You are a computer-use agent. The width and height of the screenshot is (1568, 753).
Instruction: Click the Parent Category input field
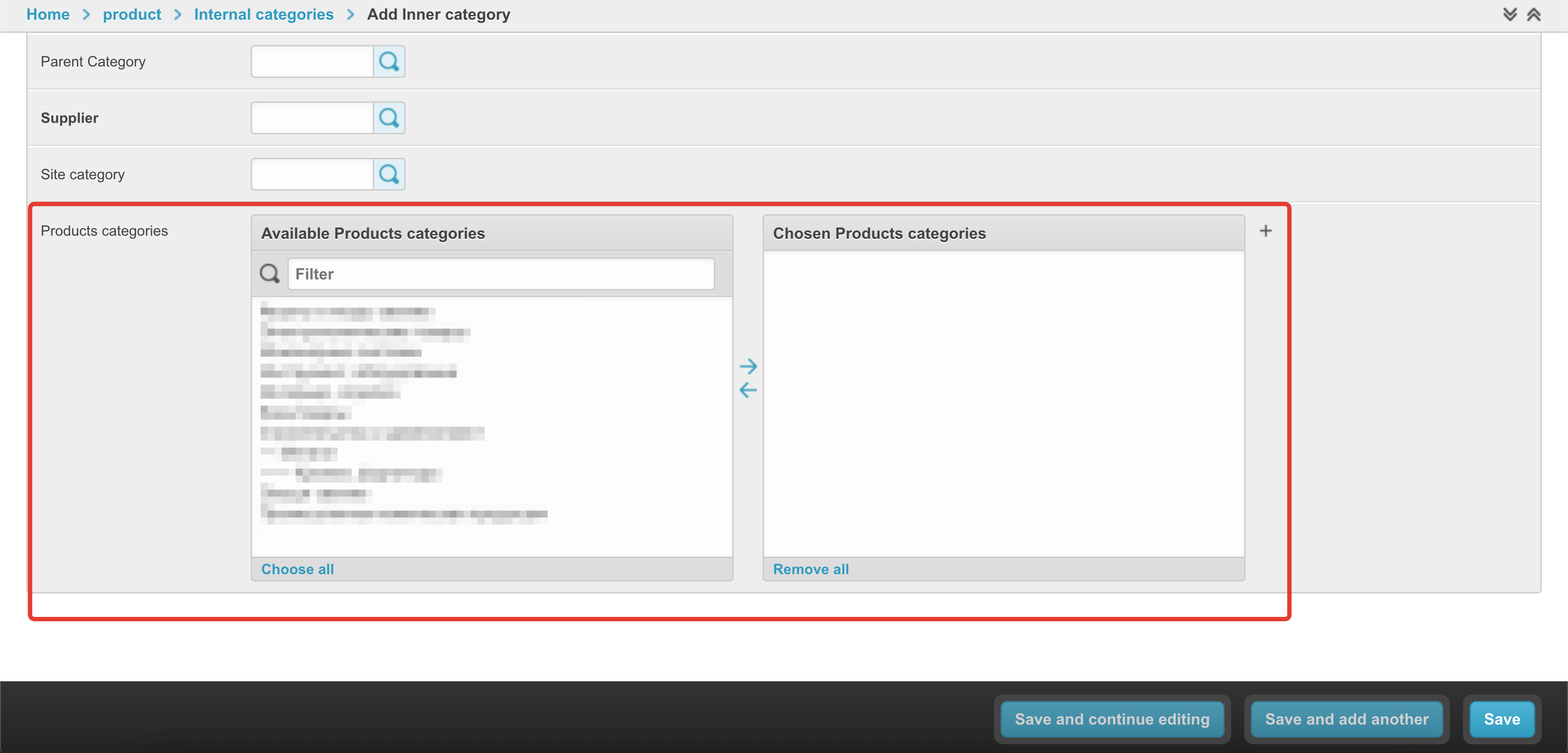(311, 61)
